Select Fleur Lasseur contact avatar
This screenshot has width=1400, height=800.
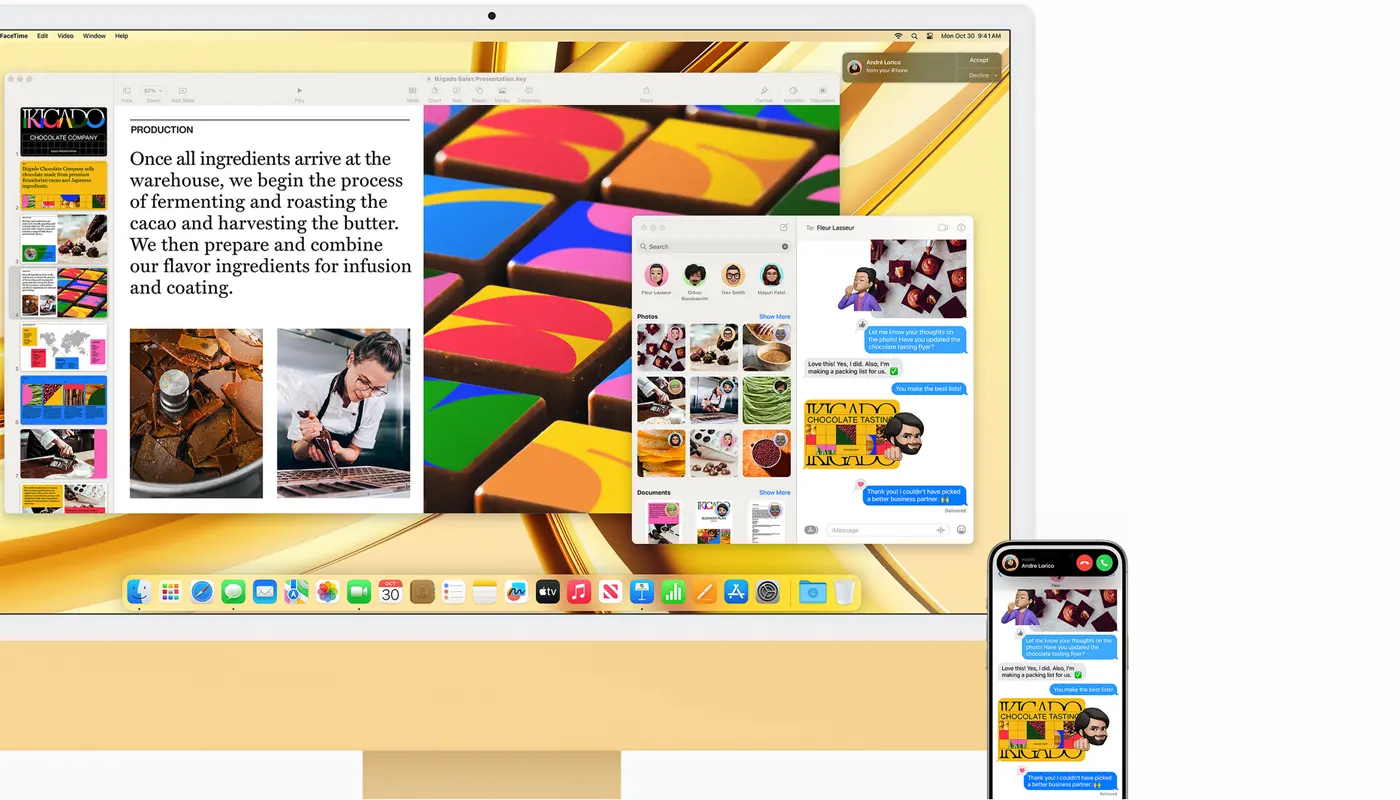click(656, 275)
